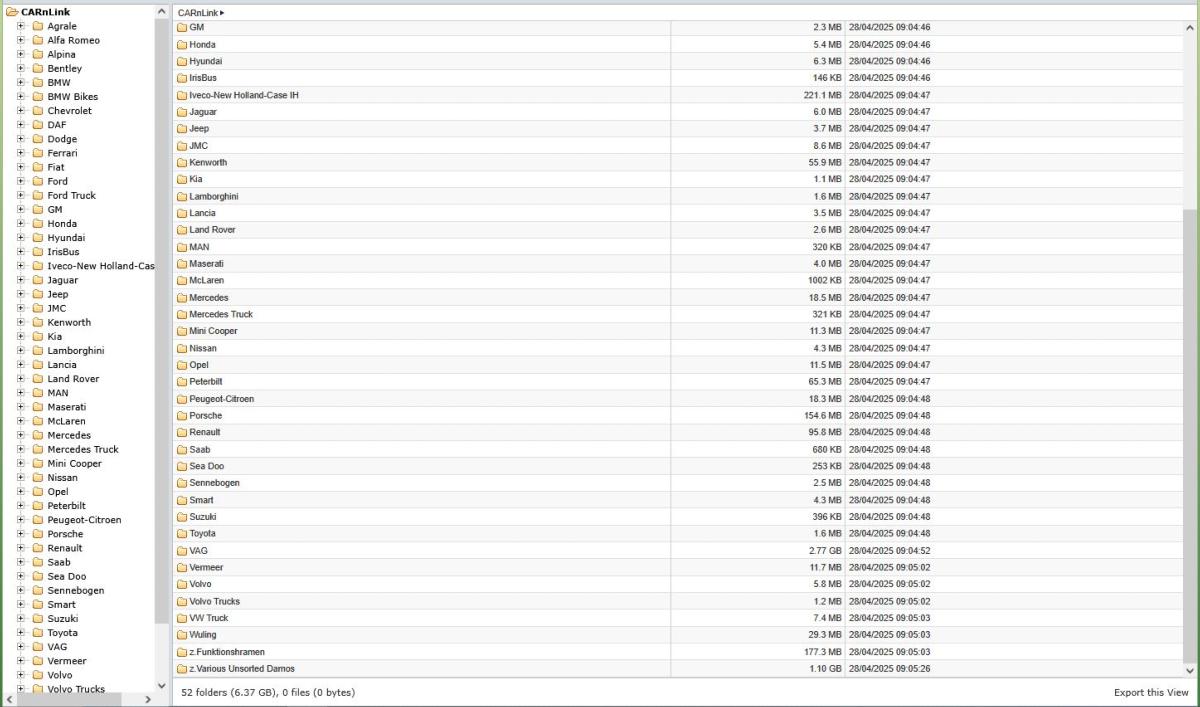The image size is (1200, 707).
Task: Click the Lamborghini folder icon in list
Action: point(182,196)
